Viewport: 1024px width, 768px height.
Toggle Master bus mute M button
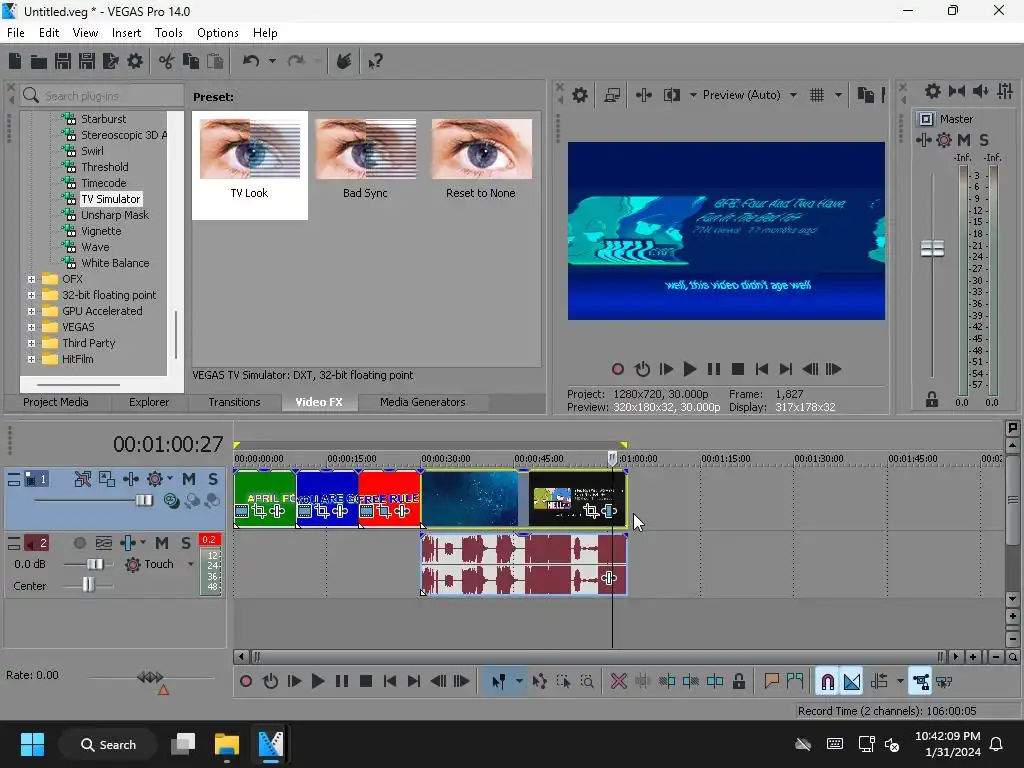click(x=964, y=140)
